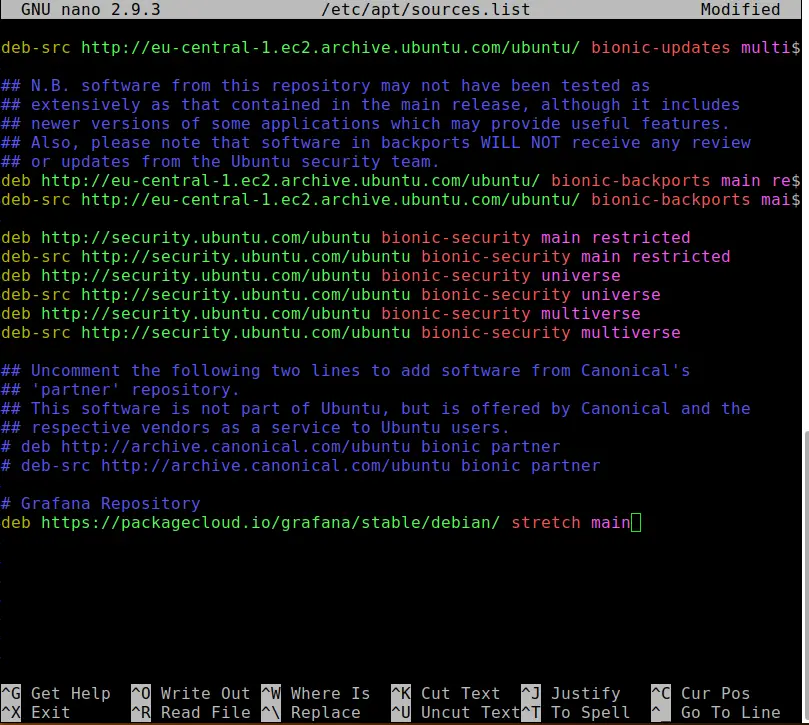Click the Where Is shortcut label
The width and height of the screenshot is (809, 725).
point(330,693)
